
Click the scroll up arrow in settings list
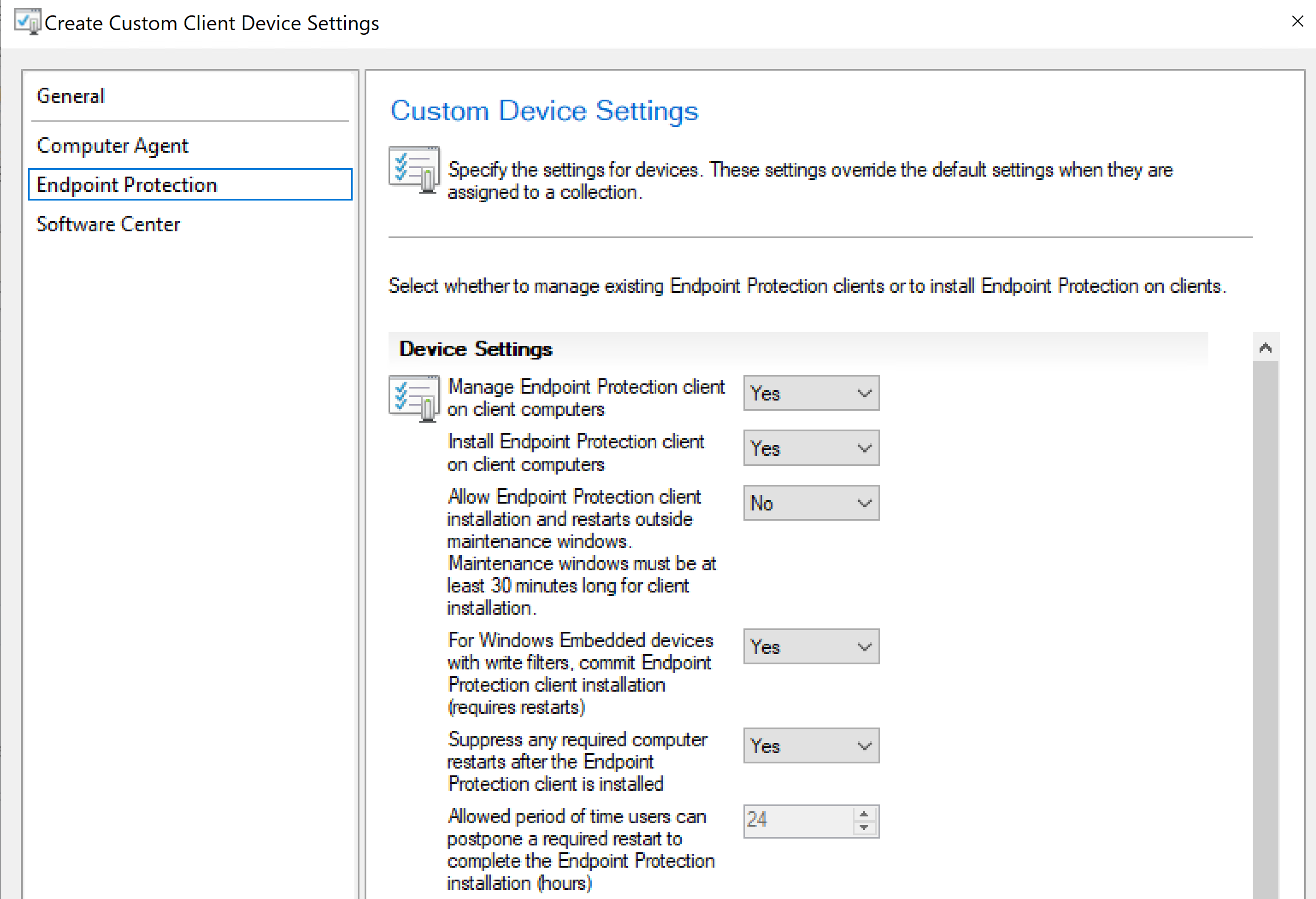click(x=1265, y=348)
